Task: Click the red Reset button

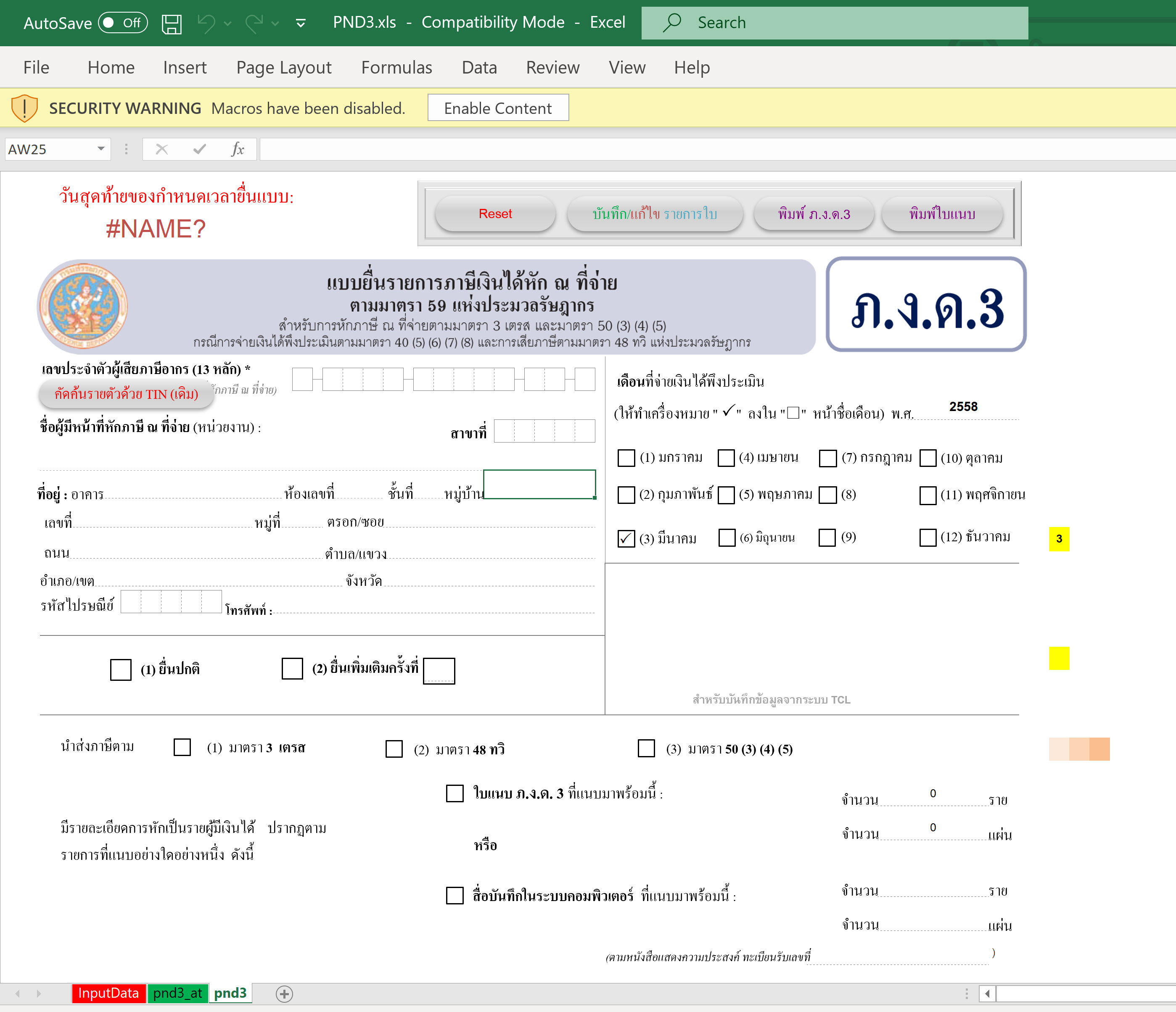Action: click(x=495, y=214)
